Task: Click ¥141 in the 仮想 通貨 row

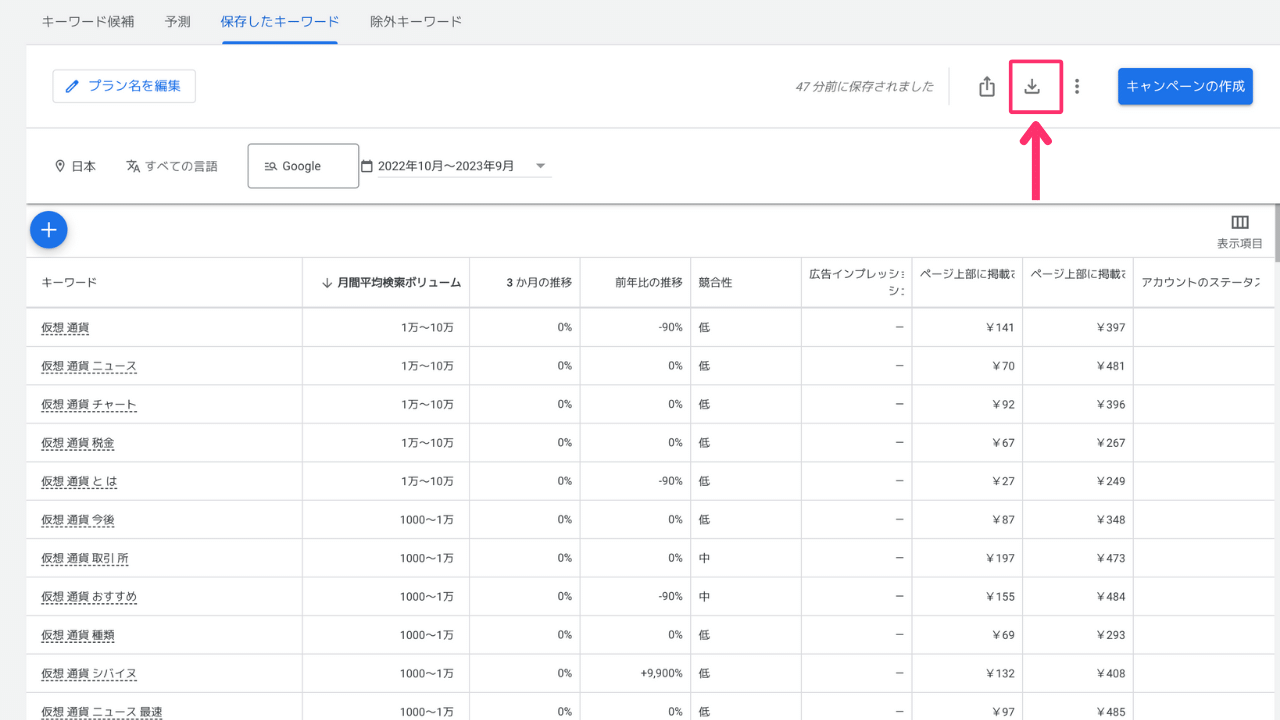Action: click(x=999, y=328)
